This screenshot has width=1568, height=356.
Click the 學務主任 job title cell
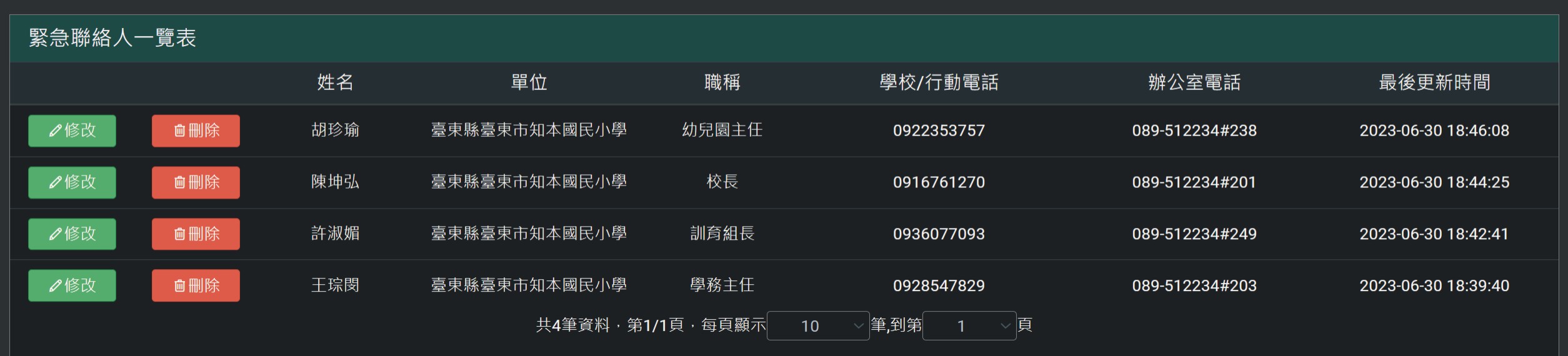click(x=722, y=286)
